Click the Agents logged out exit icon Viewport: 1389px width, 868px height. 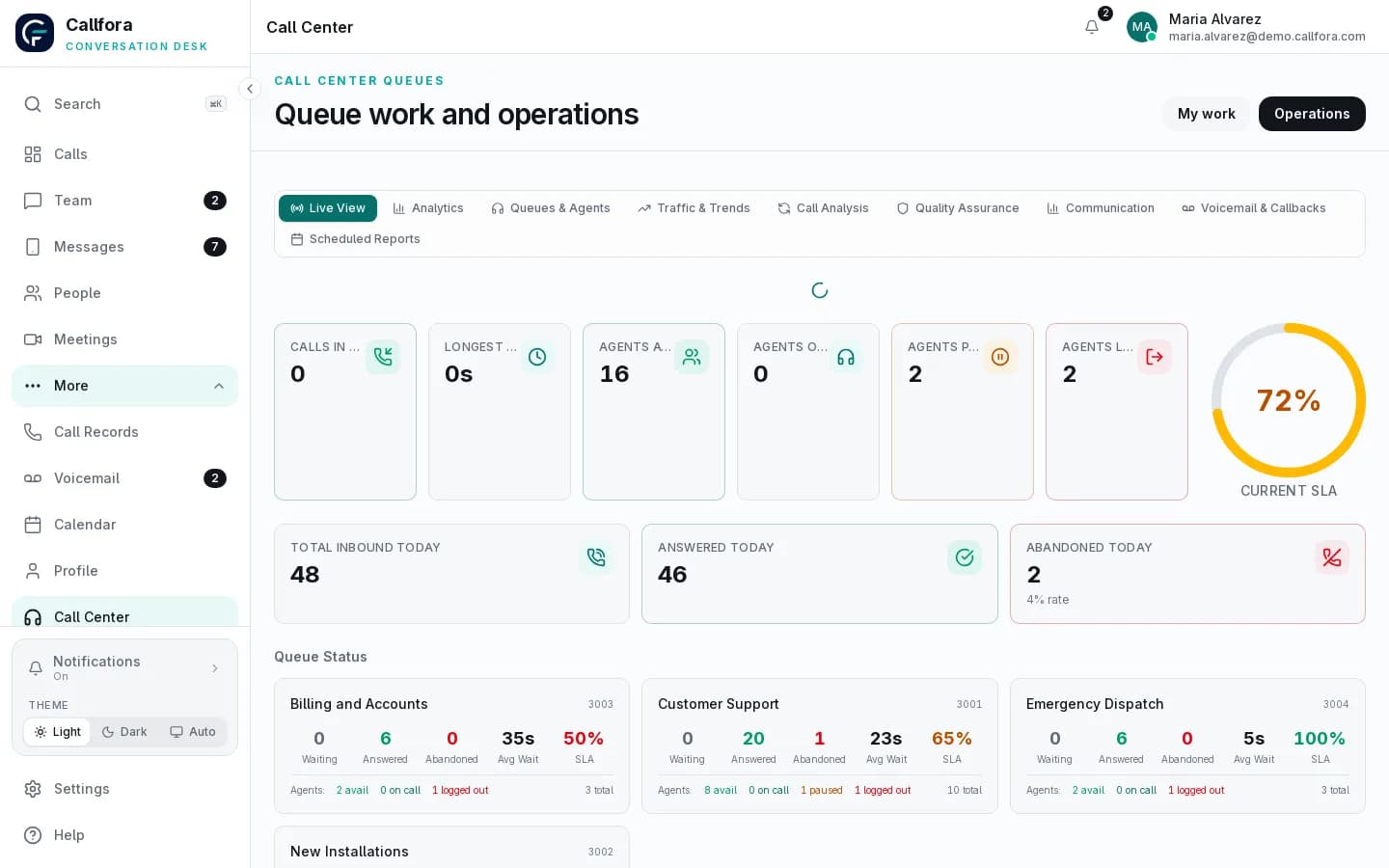pos(1155,357)
